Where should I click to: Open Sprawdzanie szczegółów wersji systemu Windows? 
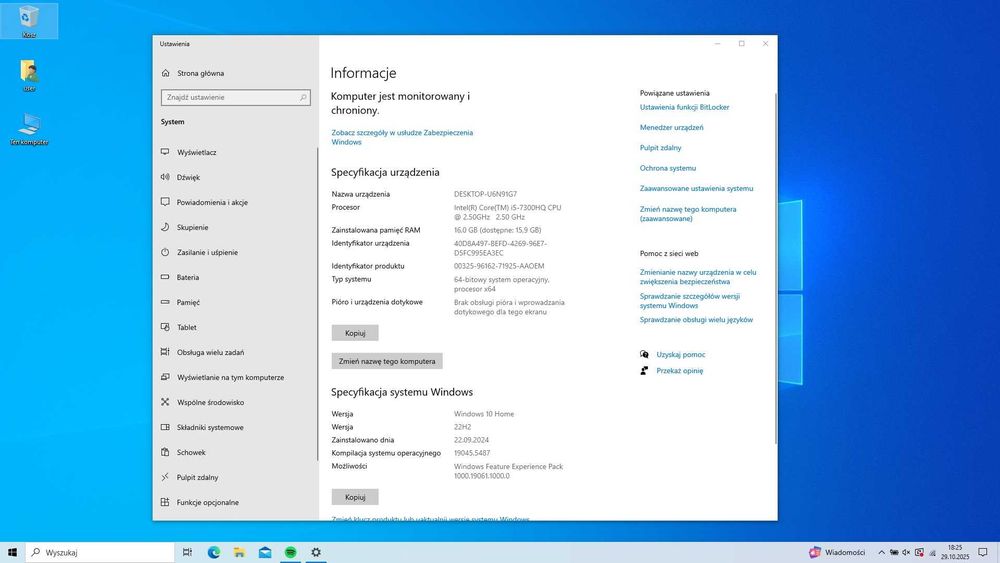click(x=689, y=301)
